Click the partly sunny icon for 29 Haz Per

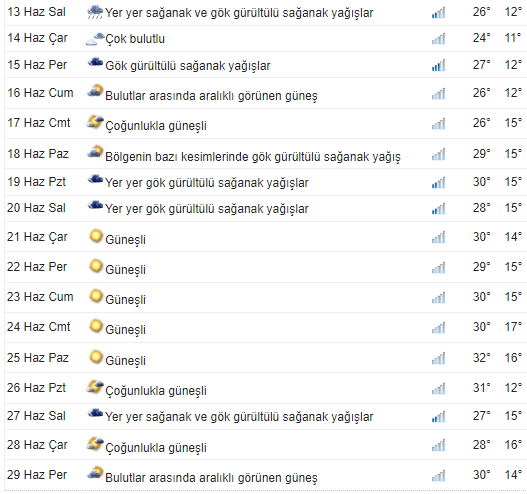[95, 473]
